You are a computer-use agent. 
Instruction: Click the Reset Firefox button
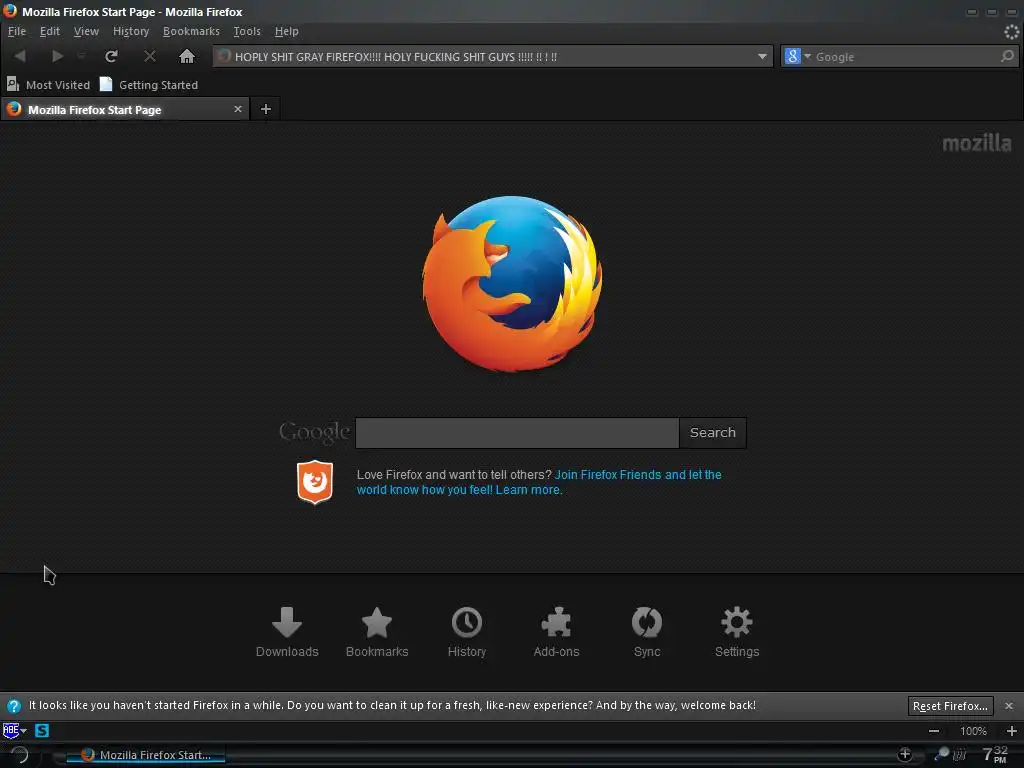coord(950,706)
